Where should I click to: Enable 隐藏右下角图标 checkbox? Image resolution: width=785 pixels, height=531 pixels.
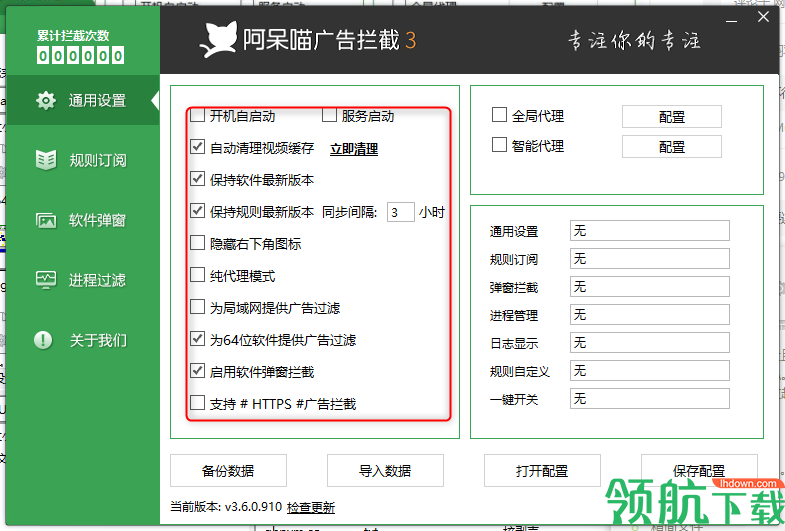coord(198,243)
